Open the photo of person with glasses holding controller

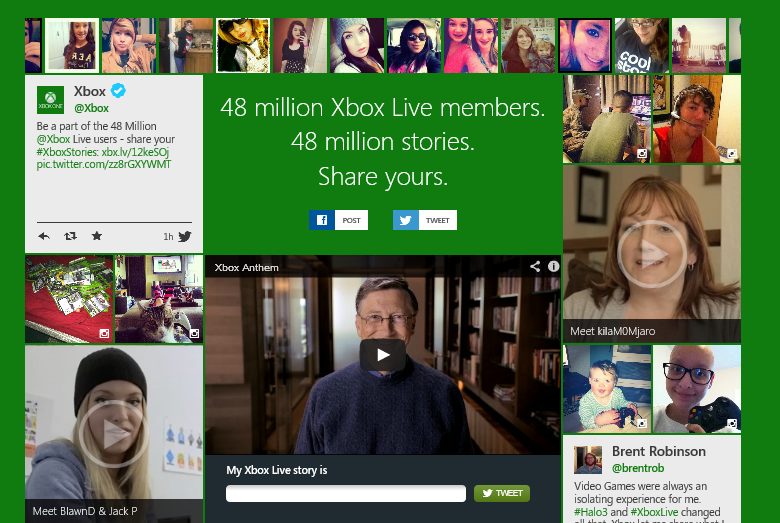(x=697, y=389)
